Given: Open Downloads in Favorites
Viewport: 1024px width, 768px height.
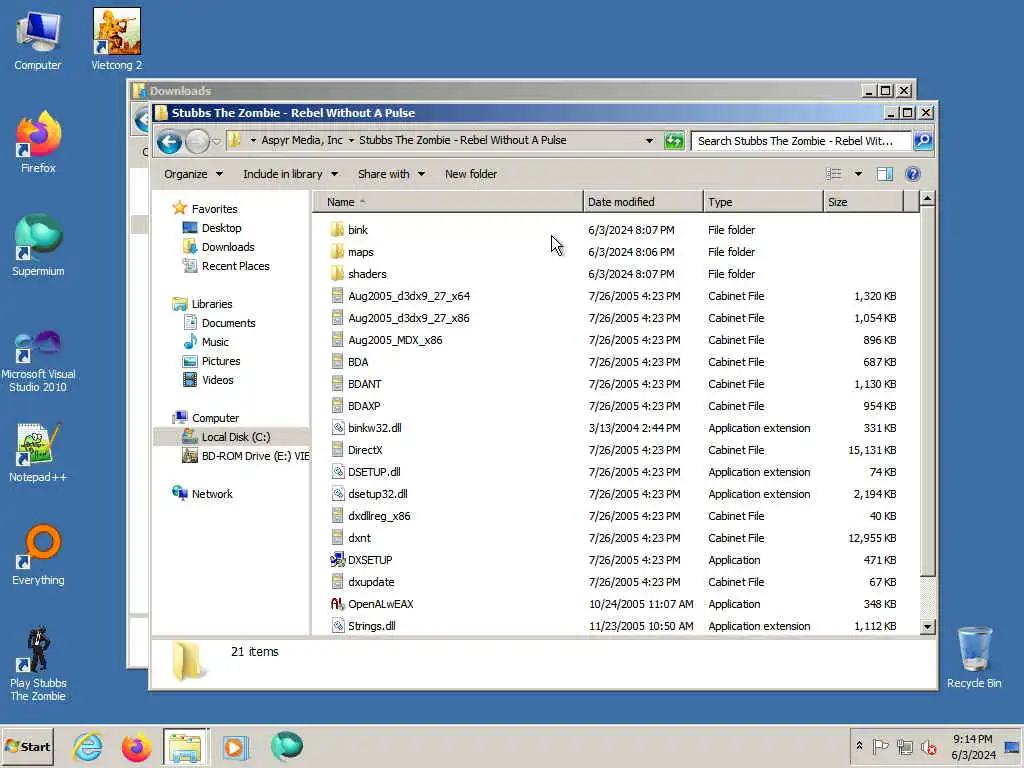Looking at the screenshot, I should (x=228, y=247).
